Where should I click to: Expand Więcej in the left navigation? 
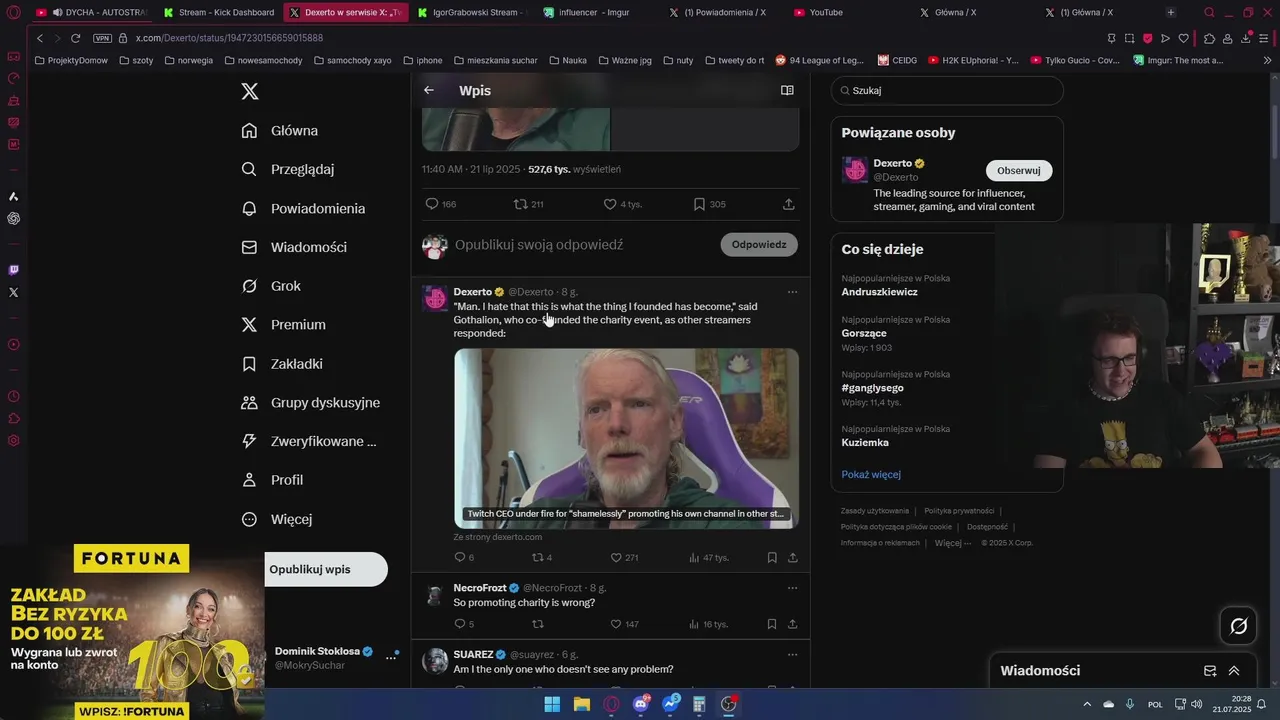[277, 519]
